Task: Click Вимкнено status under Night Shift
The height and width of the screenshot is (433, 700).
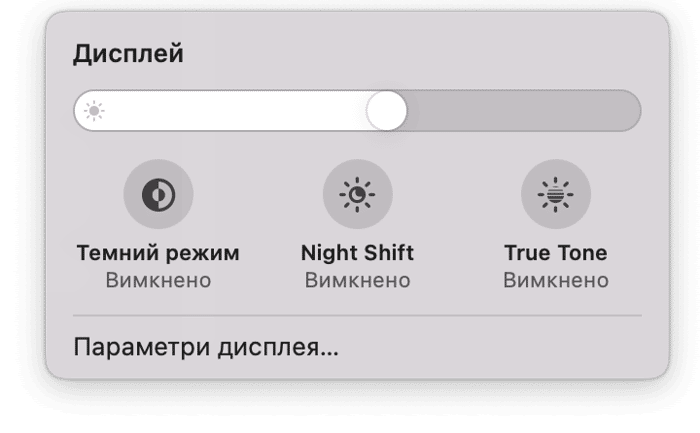Action: (357, 280)
